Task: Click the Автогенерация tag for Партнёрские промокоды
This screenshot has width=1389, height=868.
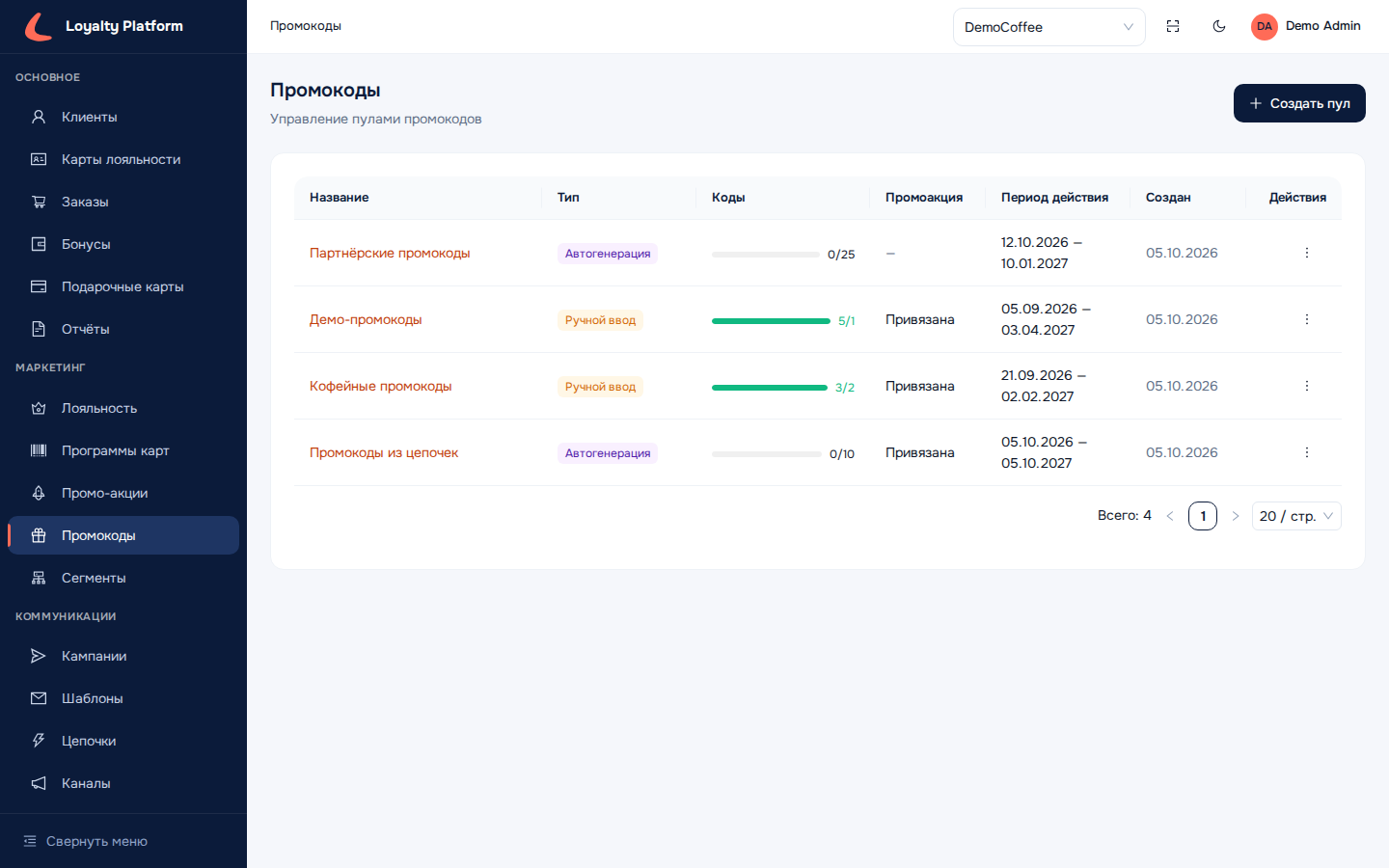Action: click(x=608, y=254)
